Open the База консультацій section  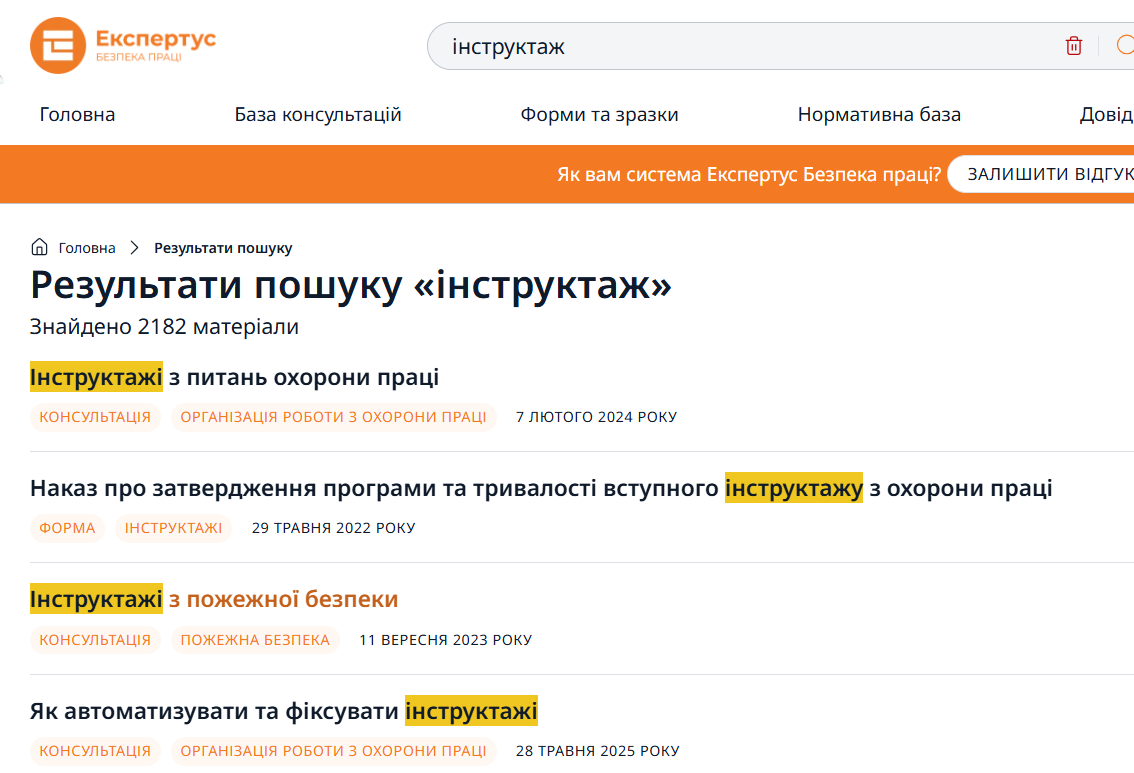coord(318,115)
